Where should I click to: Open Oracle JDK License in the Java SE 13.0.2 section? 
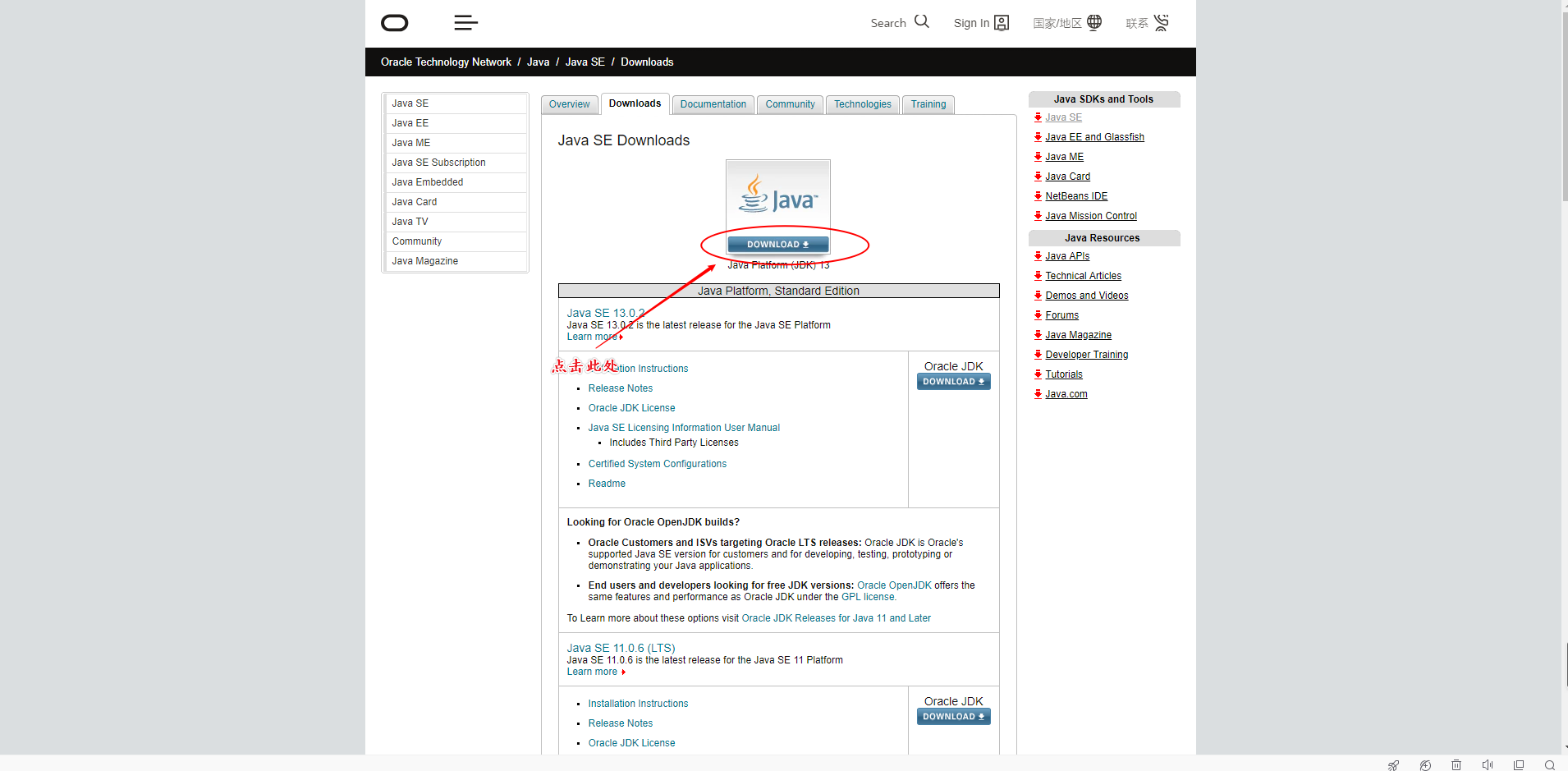click(632, 408)
